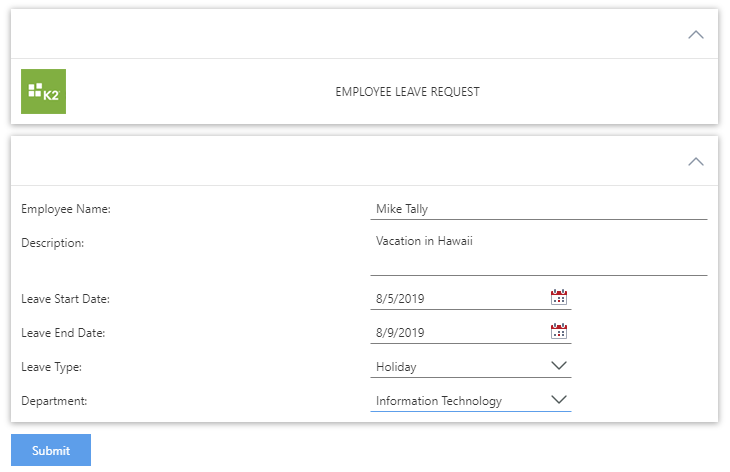This screenshot has width=730, height=472.
Task: Click the Description label
Action: pyautogui.click(x=53, y=242)
